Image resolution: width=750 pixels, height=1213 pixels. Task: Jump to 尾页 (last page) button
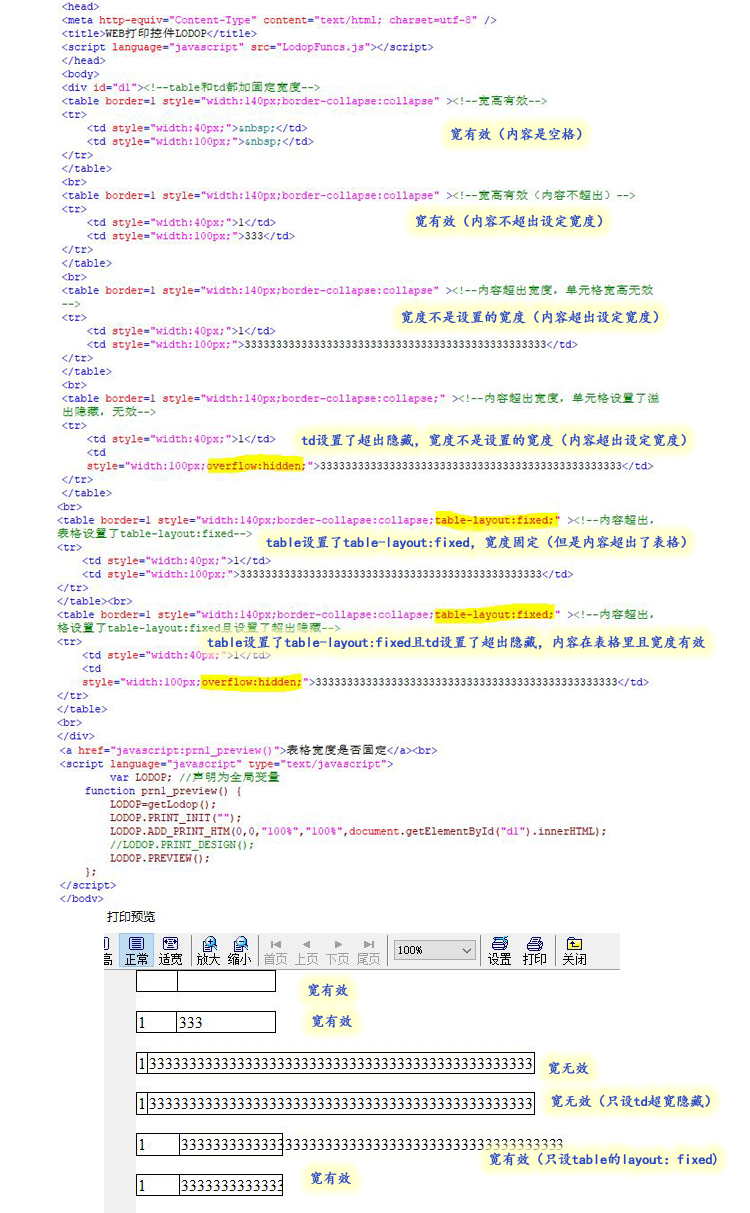[368, 950]
